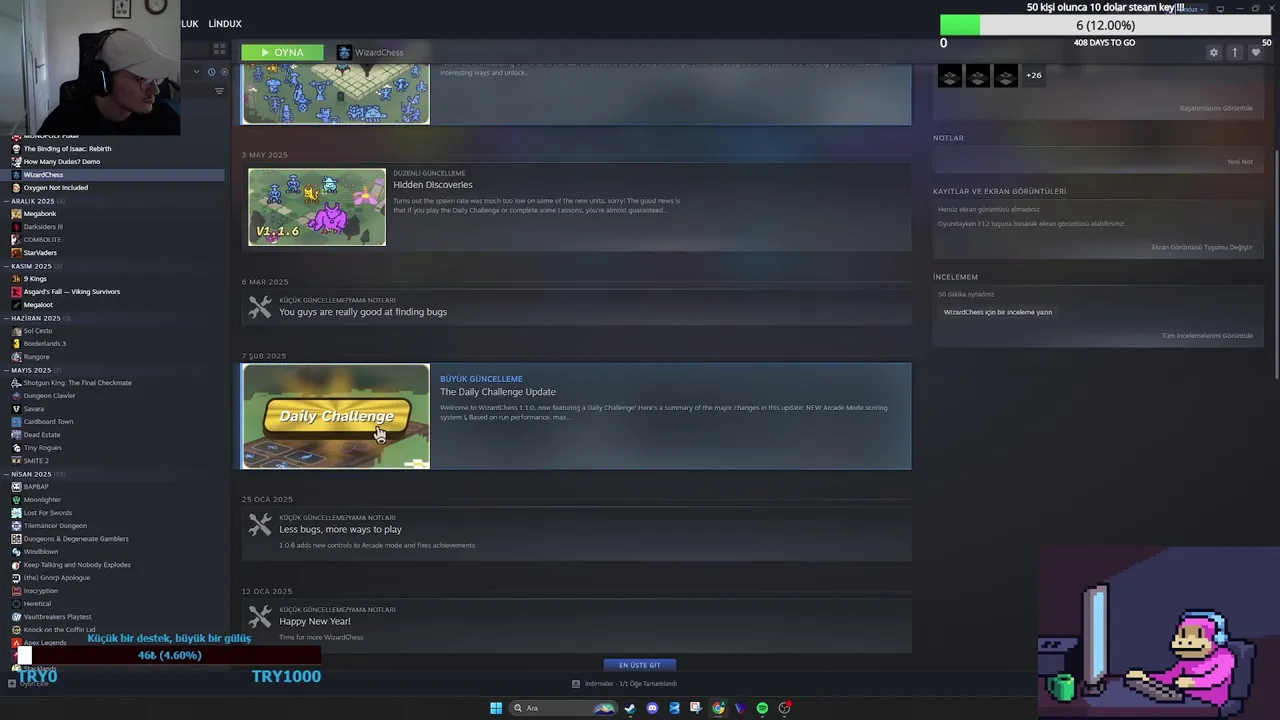The image size is (1280, 720).
Task: Click the library filter icon
Action: click(x=219, y=91)
